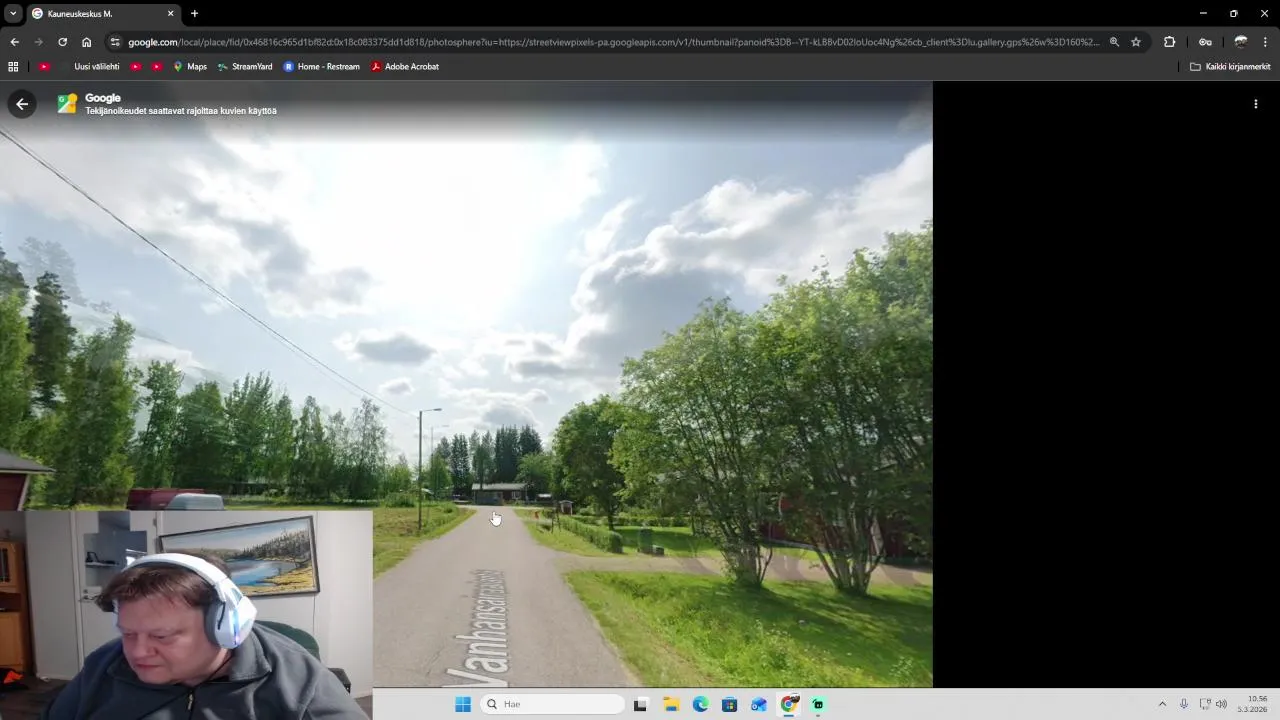Bookmark this page with the star
1280x720 pixels.
pyautogui.click(x=1136, y=42)
